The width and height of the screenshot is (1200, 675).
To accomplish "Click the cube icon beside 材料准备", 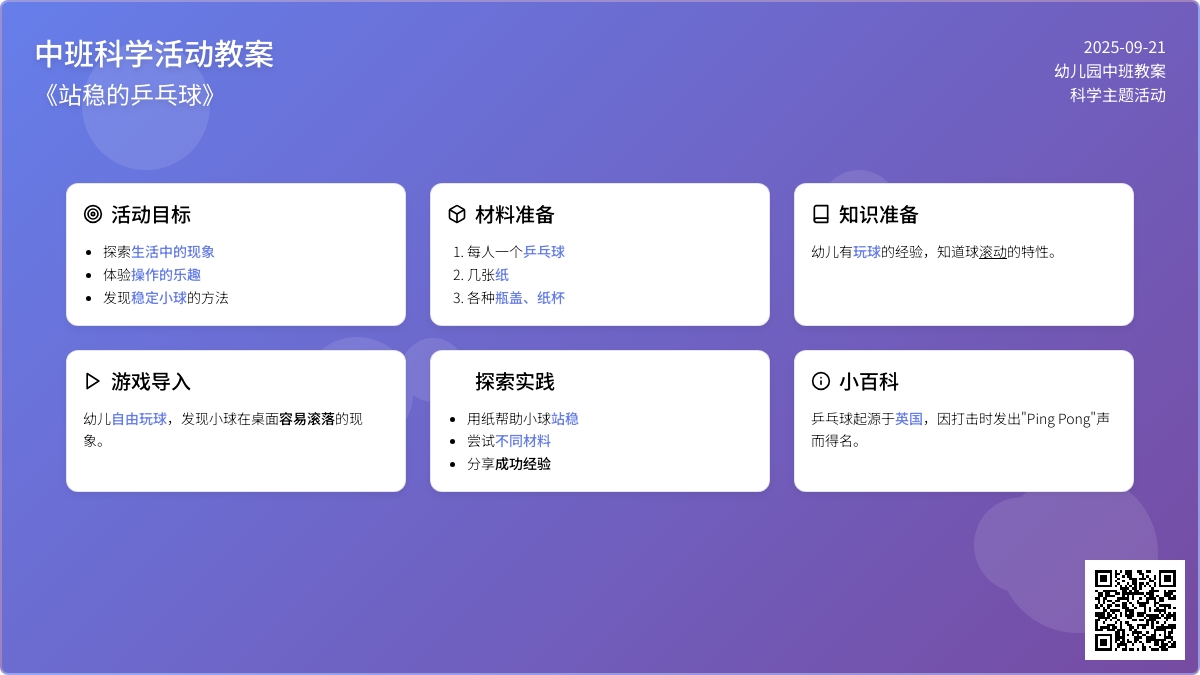I will coord(457,214).
